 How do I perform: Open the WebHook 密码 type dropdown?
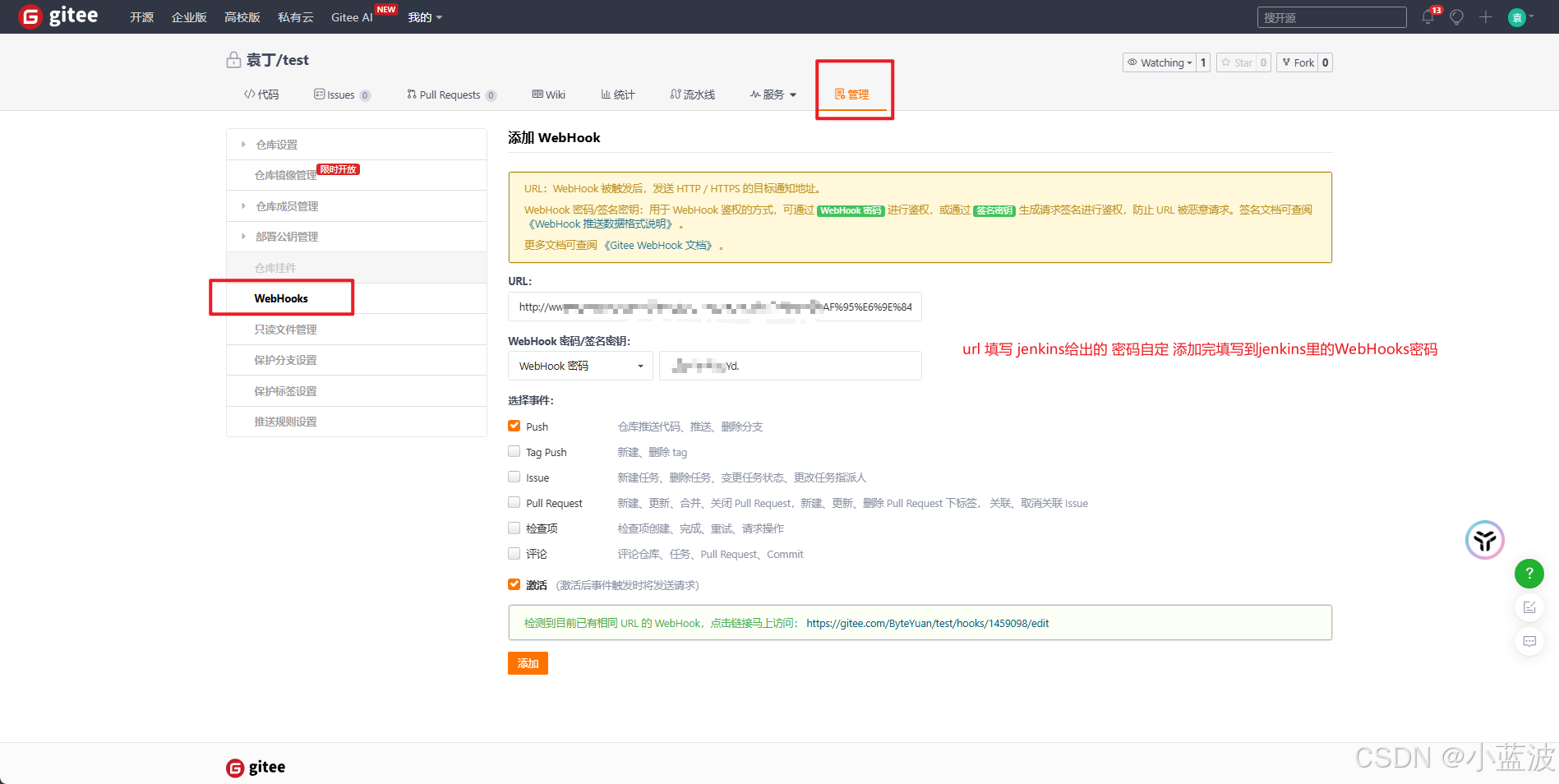[580, 366]
